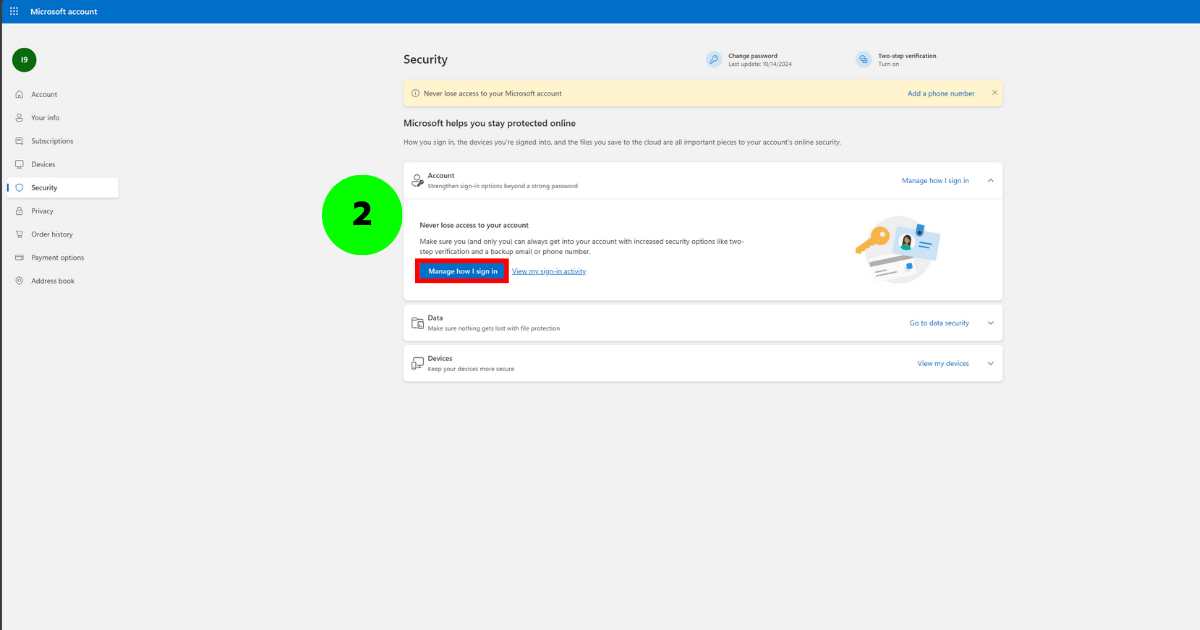The height and width of the screenshot is (630, 1200).
Task: Click the cart icon beside Order history
Action: coord(19,234)
